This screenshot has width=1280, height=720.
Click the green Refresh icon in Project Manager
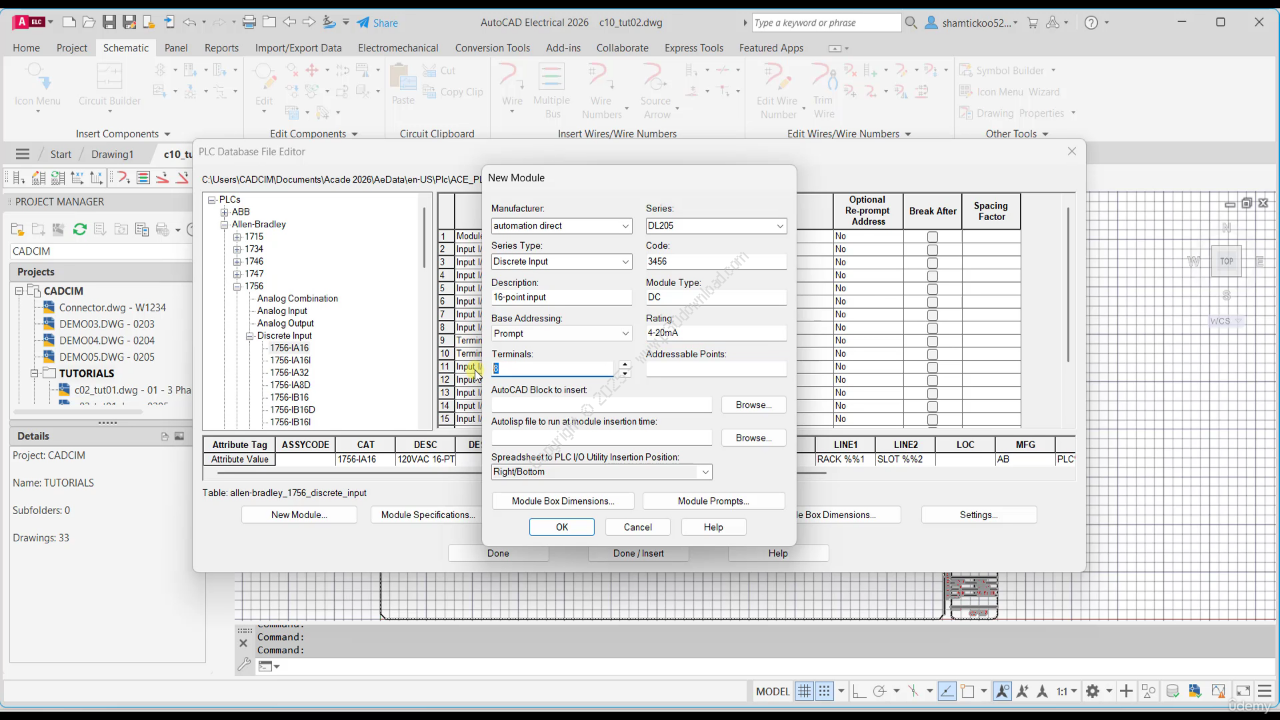pyautogui.click(x=80, y=229)
